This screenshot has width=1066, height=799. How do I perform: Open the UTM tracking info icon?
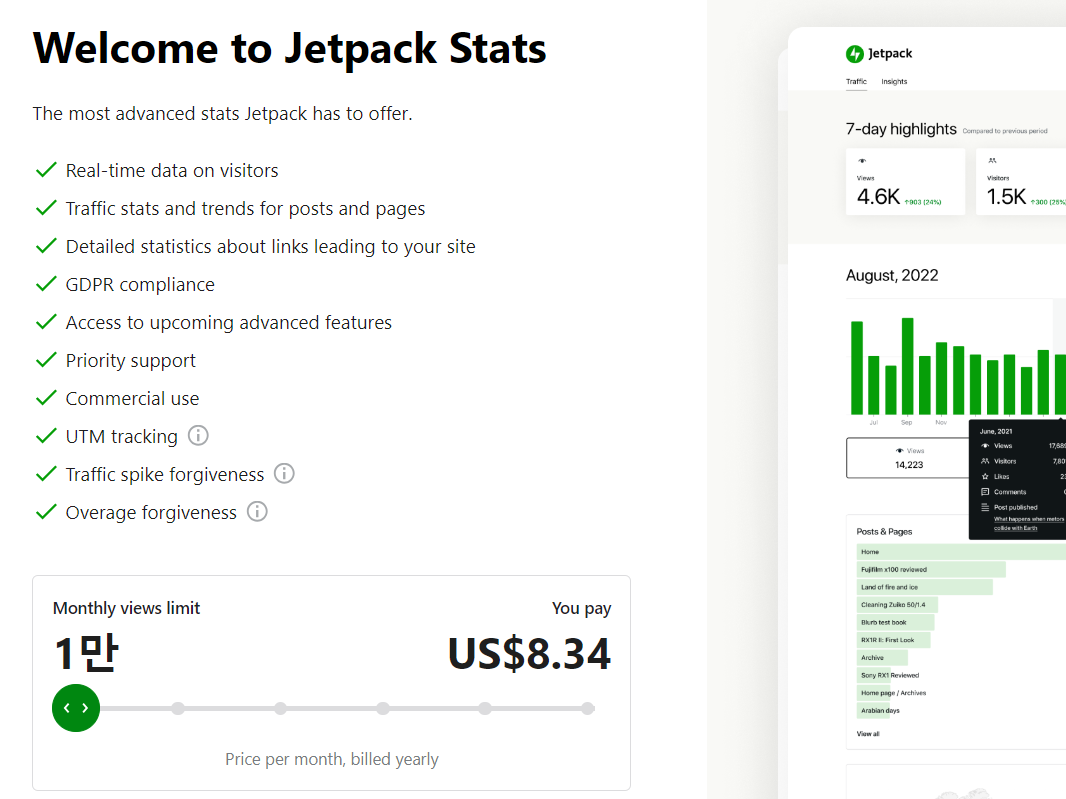pos(198,435)
